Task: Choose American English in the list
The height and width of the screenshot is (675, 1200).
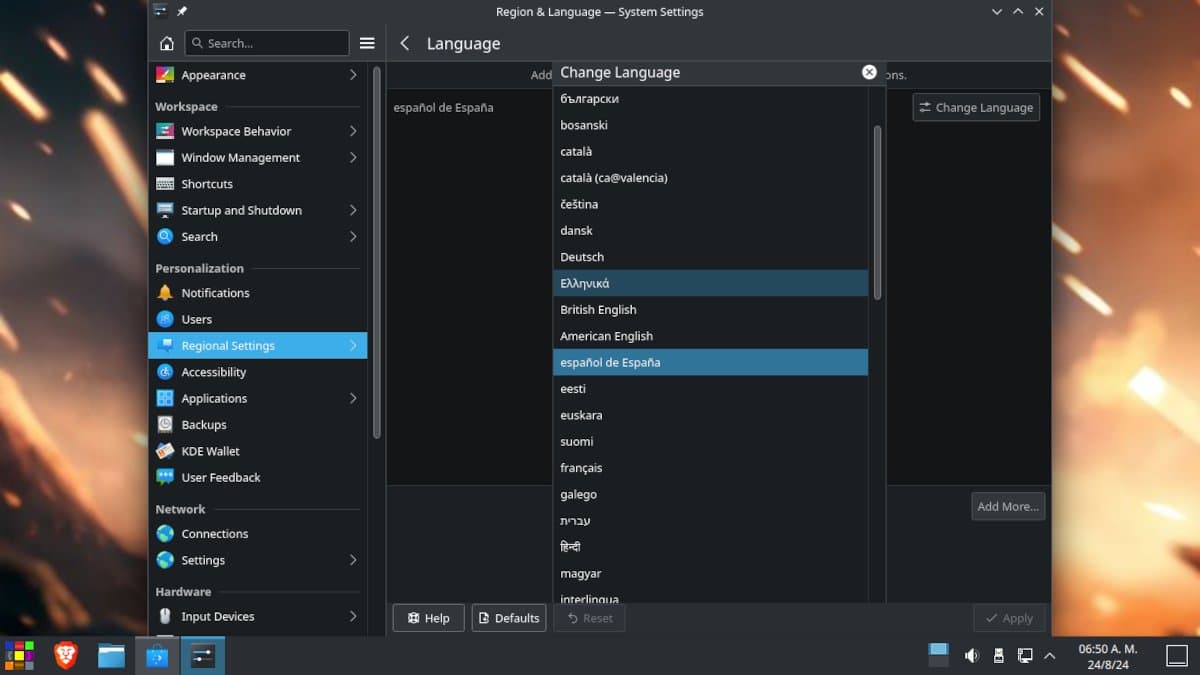Action: (606, 336)
